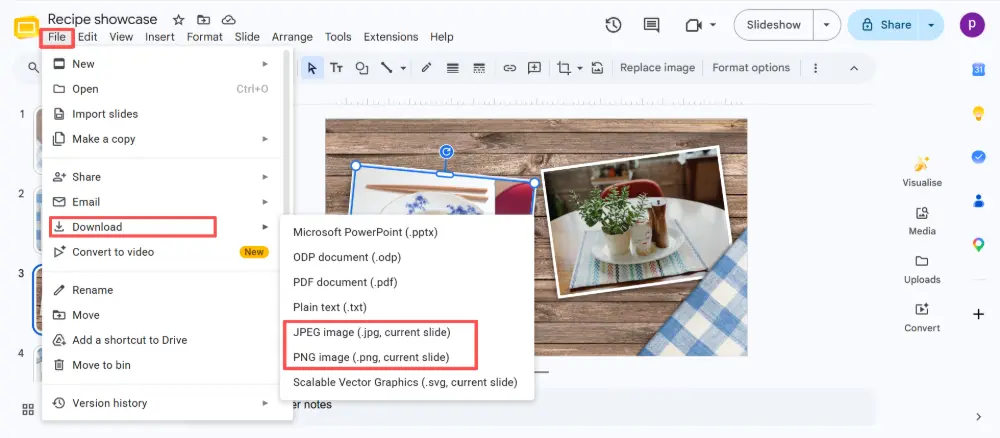This screenshot has height=438, width=1000.
Task: Click the Share button
Action: 885,25
